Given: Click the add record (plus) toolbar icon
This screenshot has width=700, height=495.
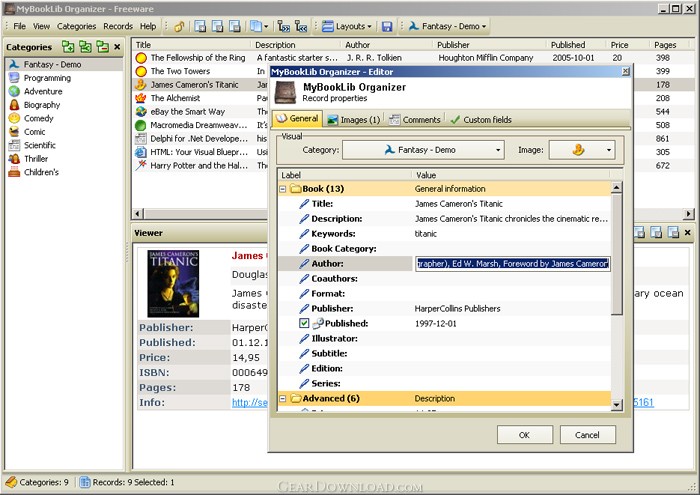Looking at the screenshot, I should tap(200, 27).
